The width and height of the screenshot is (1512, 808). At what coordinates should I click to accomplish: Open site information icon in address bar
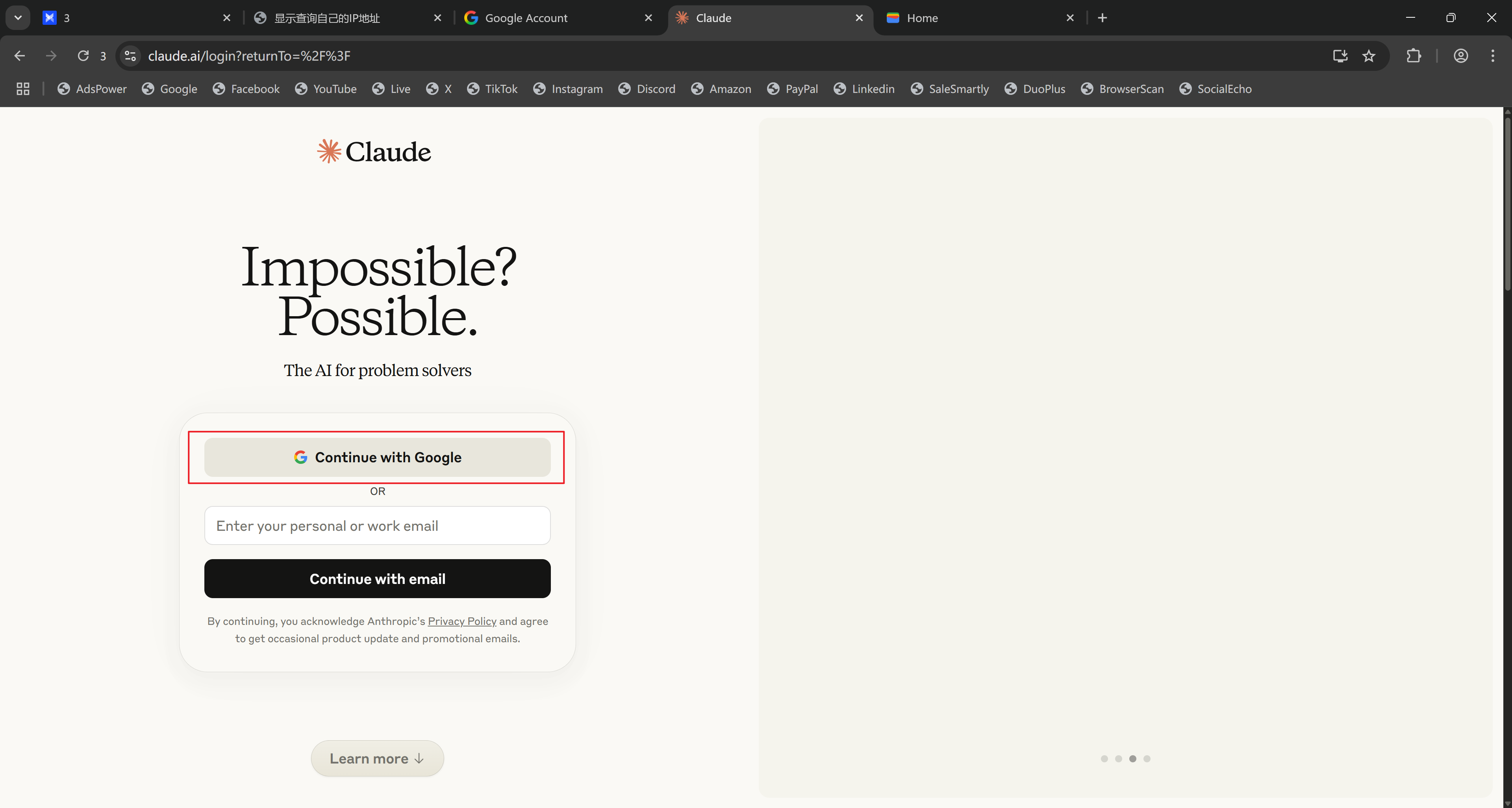(130, 56)
